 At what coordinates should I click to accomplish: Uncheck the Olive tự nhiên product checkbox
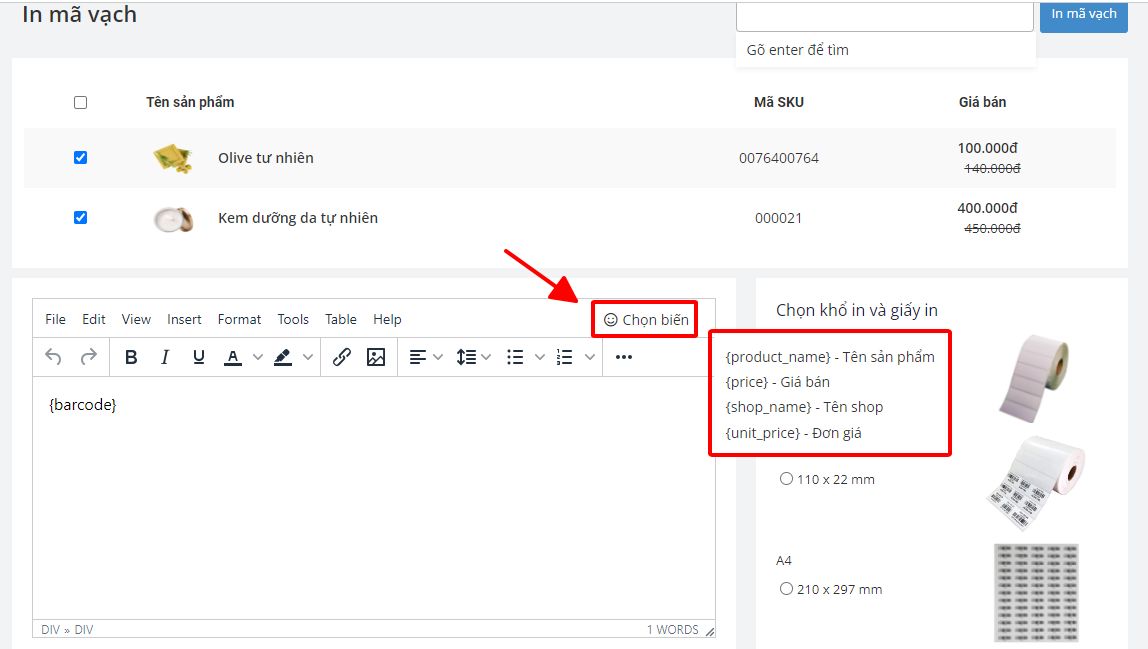click(x=81, y=158)
